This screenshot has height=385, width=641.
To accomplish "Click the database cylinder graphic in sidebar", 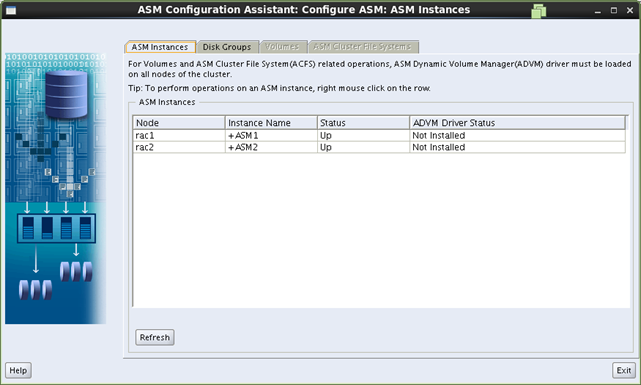I will pyautogui.click(x=66, y=94).
